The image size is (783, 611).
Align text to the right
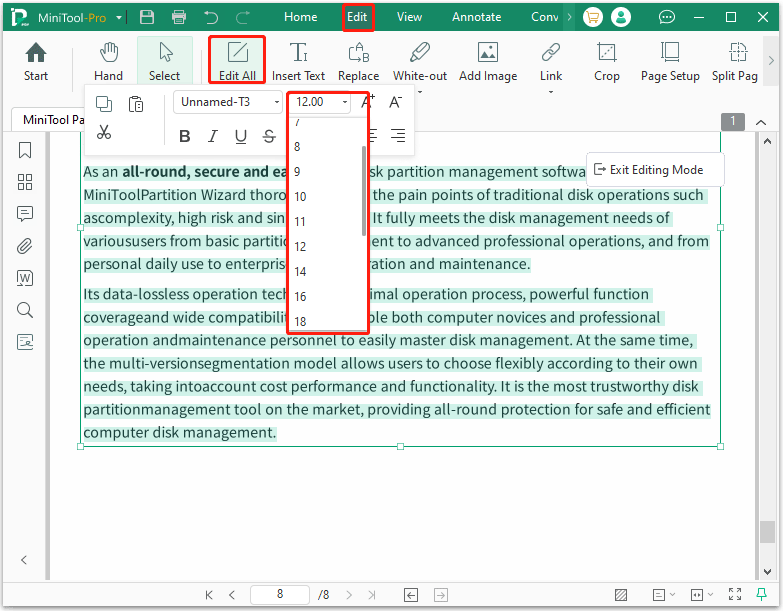pos(398,135)
